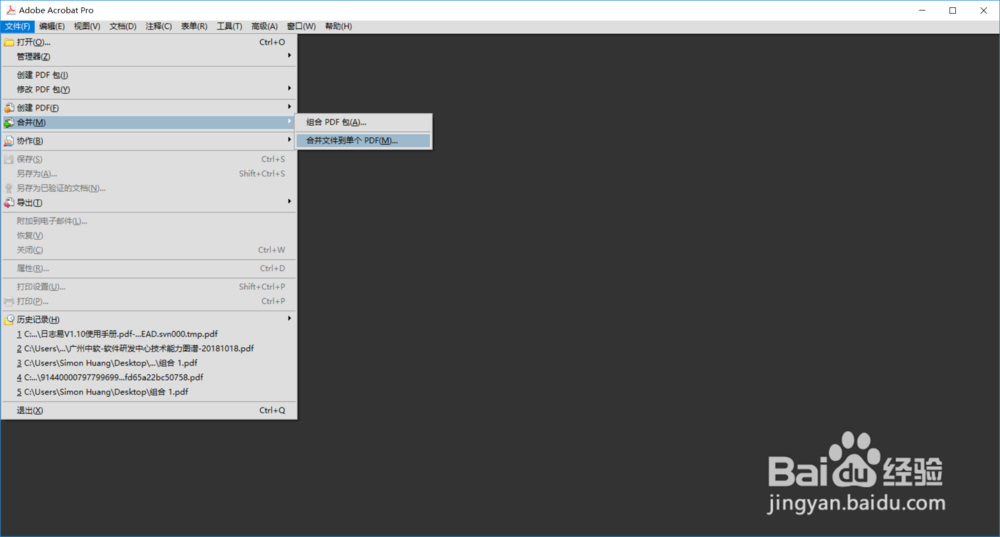Open the 工具(T) menu
Viewport: 1000px width, 537px height.
pyautogui.click(x=229, y=26)
